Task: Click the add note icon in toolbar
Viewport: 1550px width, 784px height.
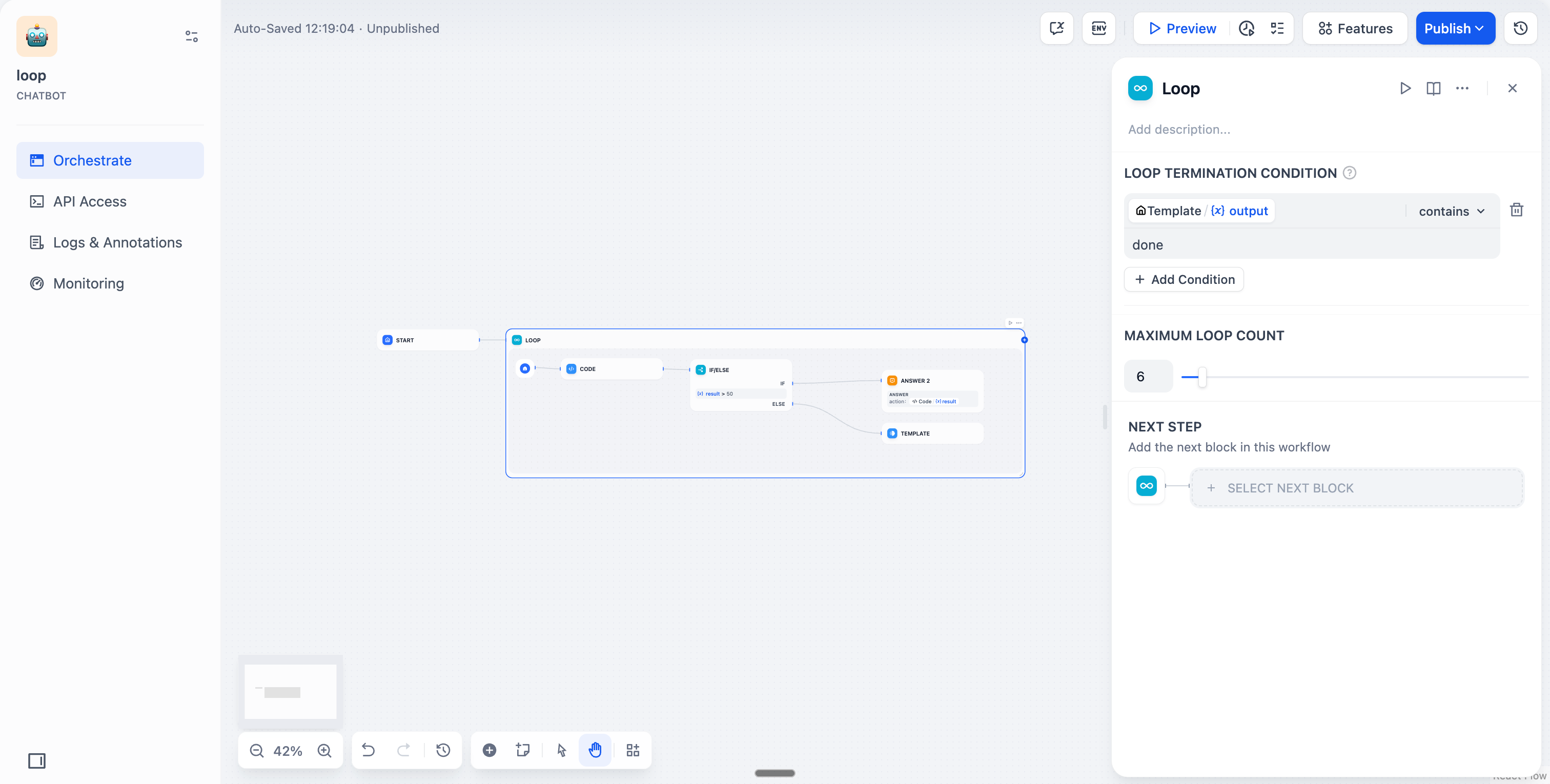Action: 522,750
